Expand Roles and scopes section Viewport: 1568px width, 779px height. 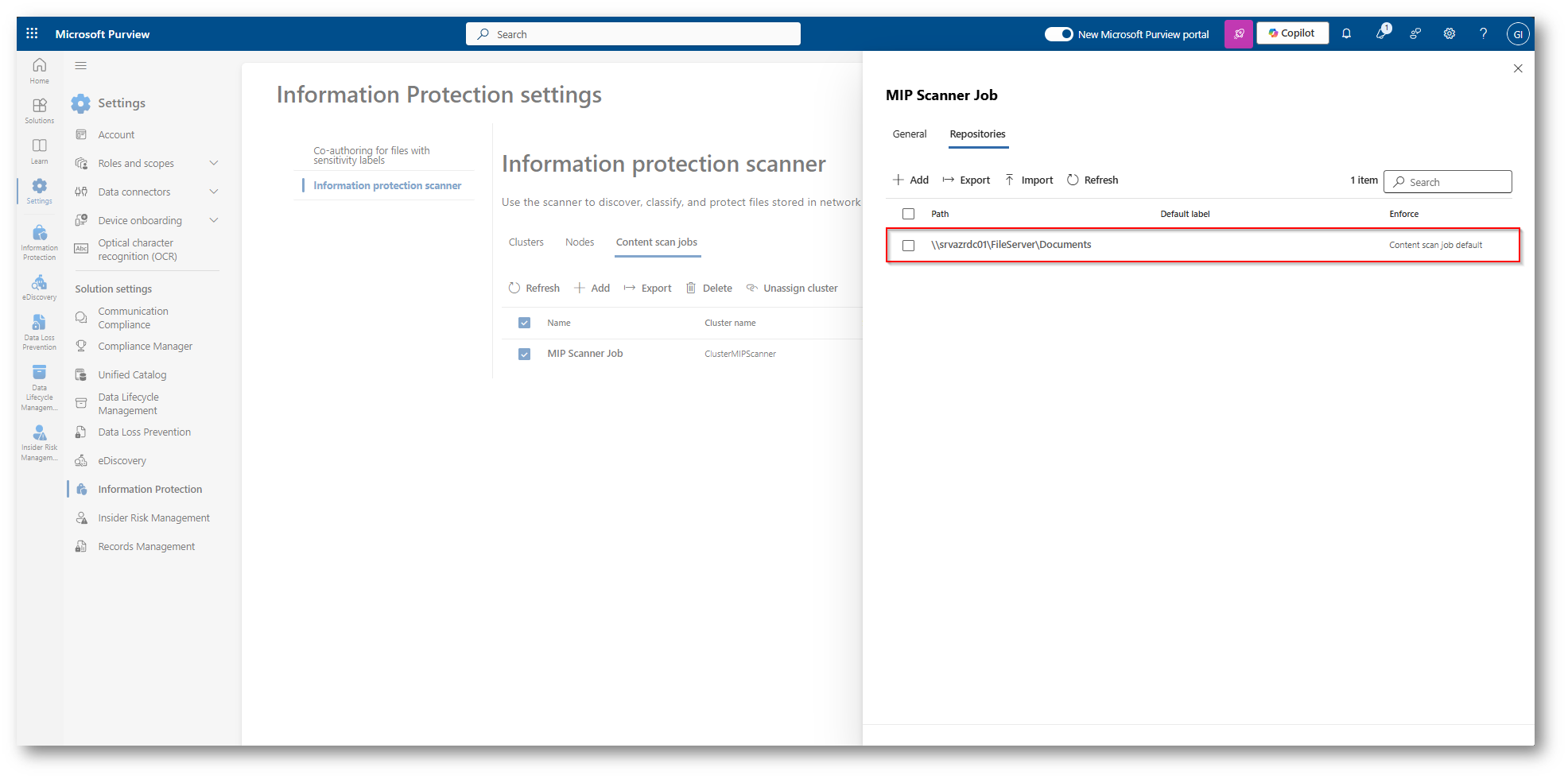point(213,163)
